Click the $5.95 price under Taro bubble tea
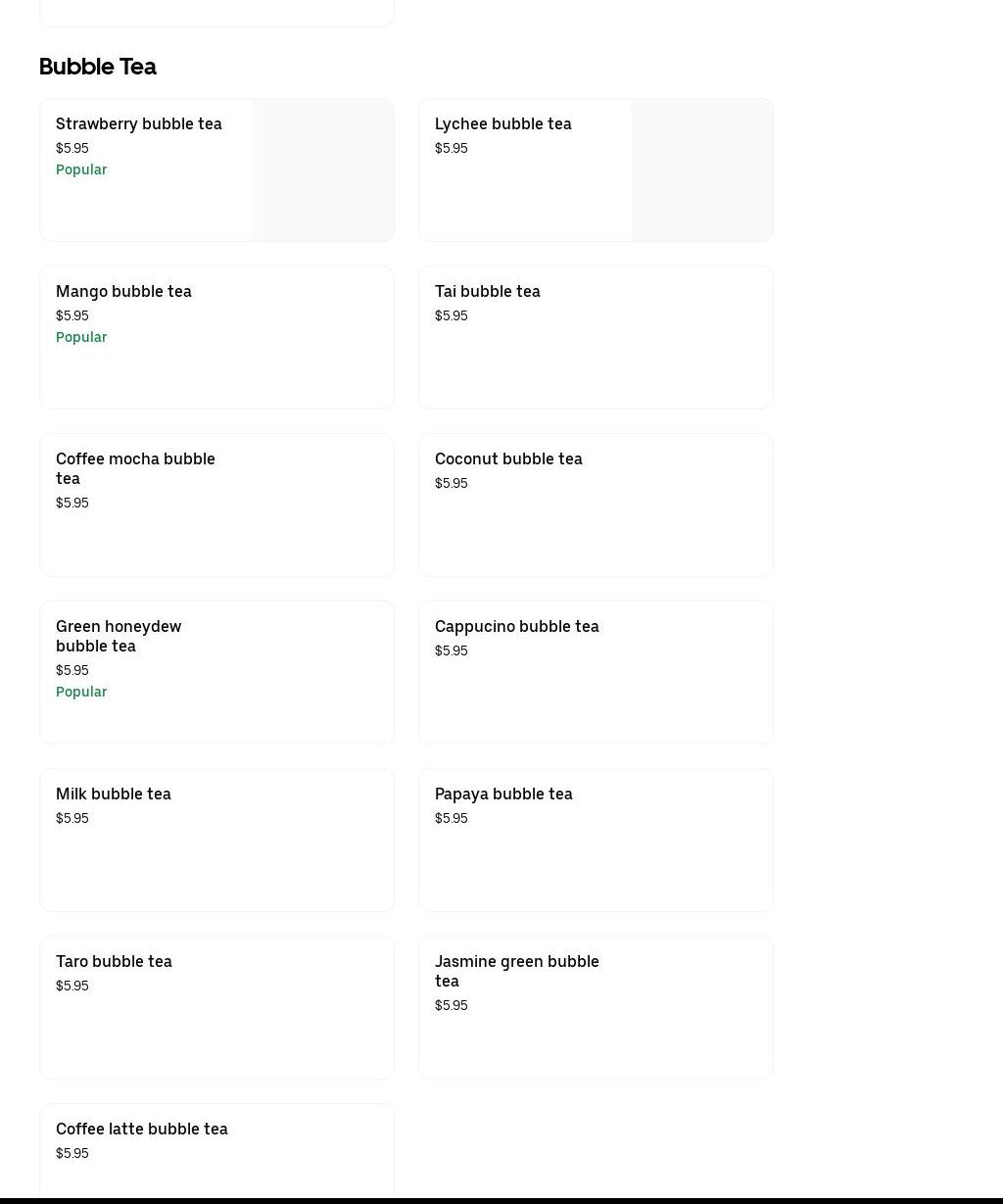Viewport: 1003px width, 1204px height. (72, 987)
